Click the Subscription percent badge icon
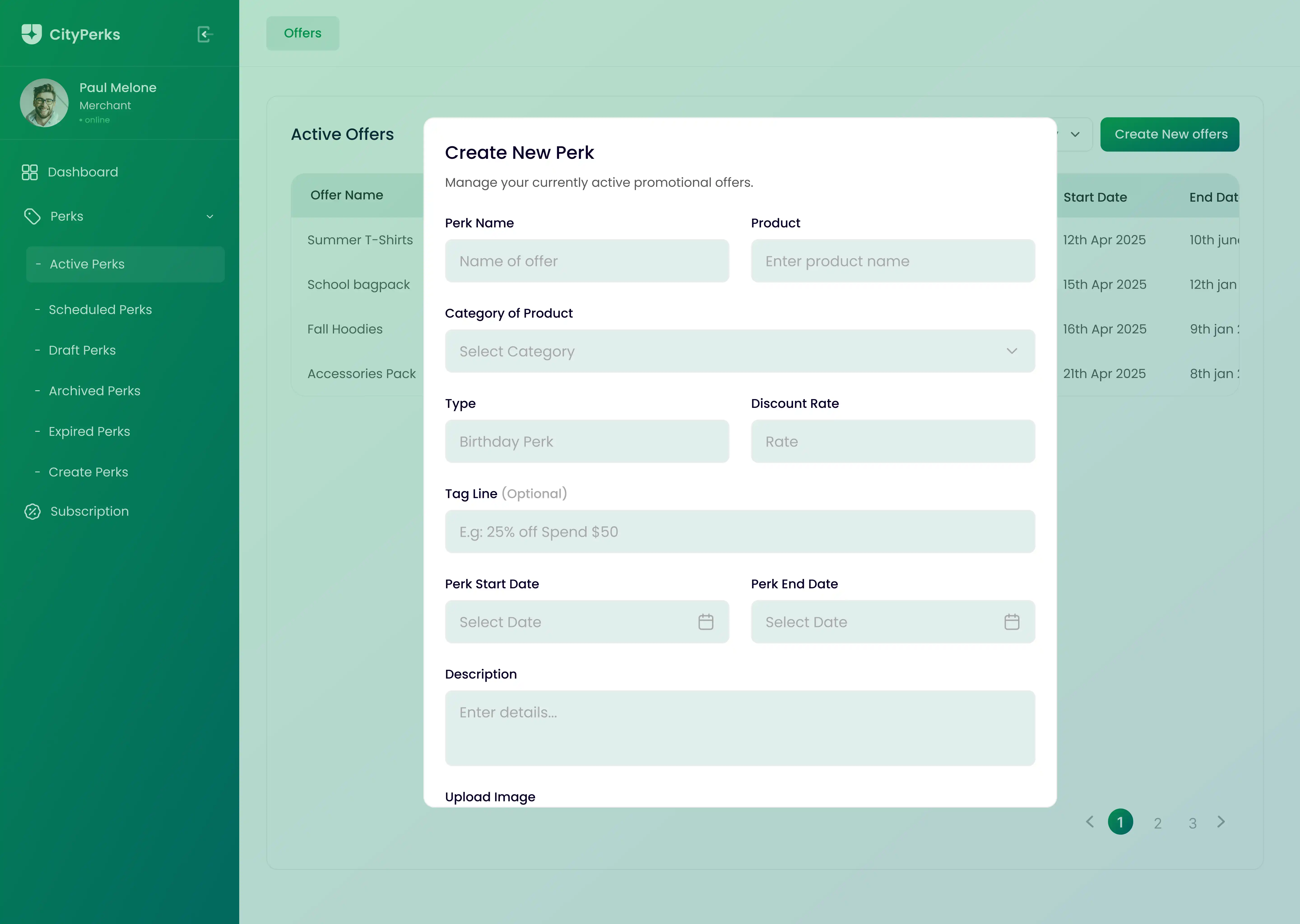Screen dimensions: 1300x924 [x=32, y=511]
